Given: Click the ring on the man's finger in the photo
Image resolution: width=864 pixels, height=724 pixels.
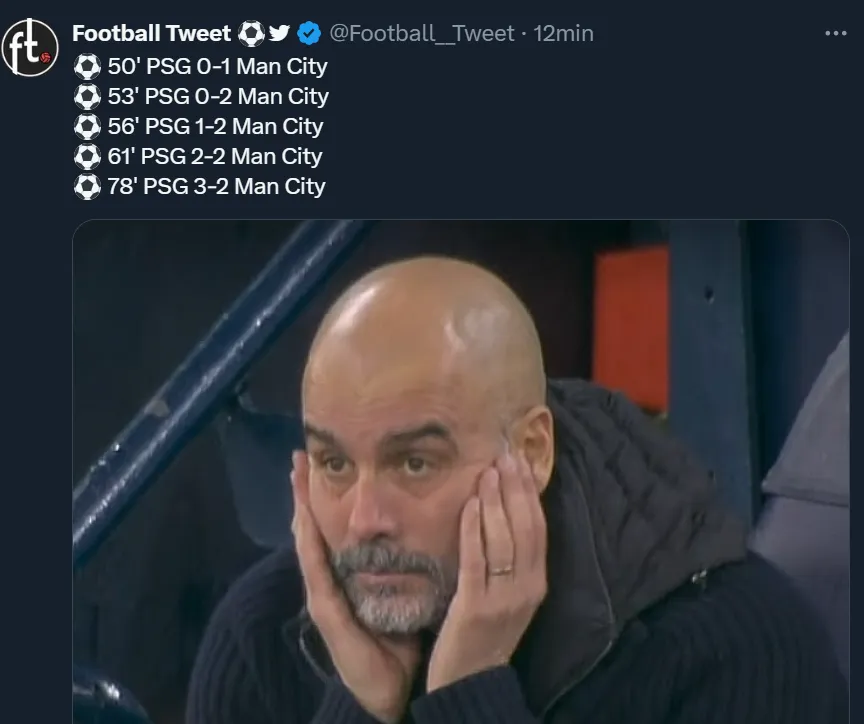Looking at the screenshot, I should [x=500, y=571].
